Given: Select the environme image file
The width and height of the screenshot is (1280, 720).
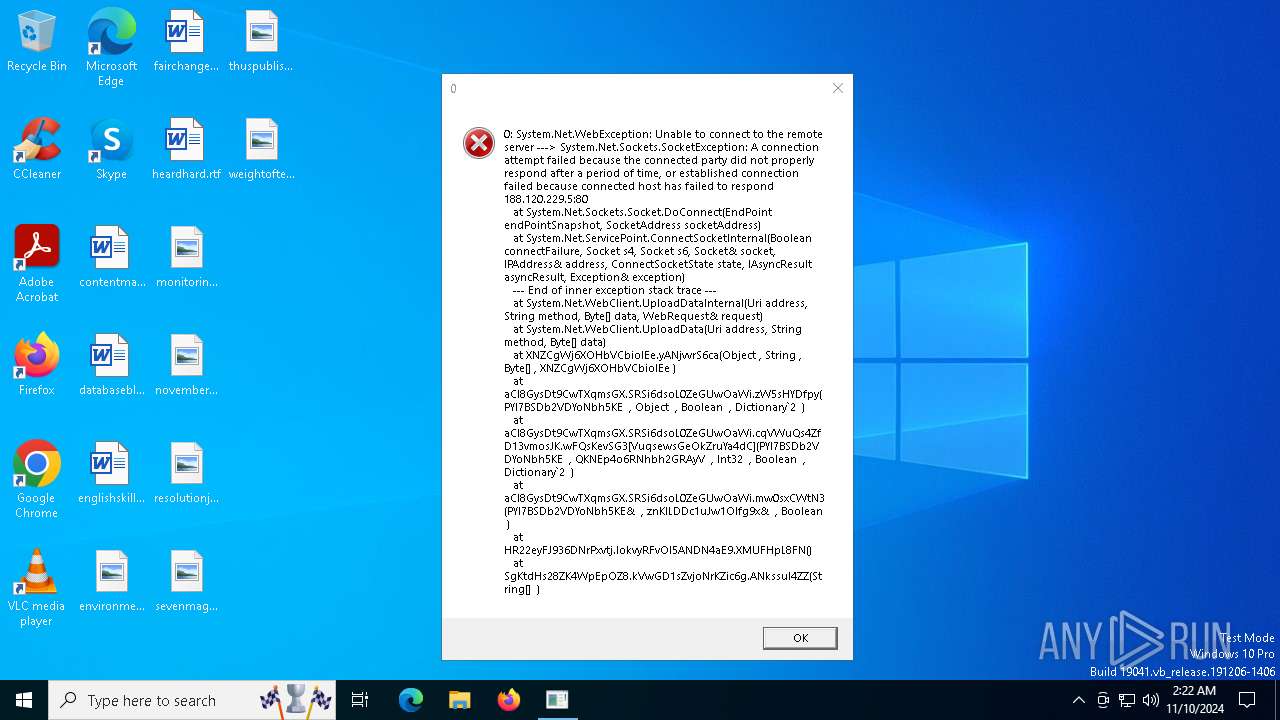Looking at the screenshot, I should [111, 582].
